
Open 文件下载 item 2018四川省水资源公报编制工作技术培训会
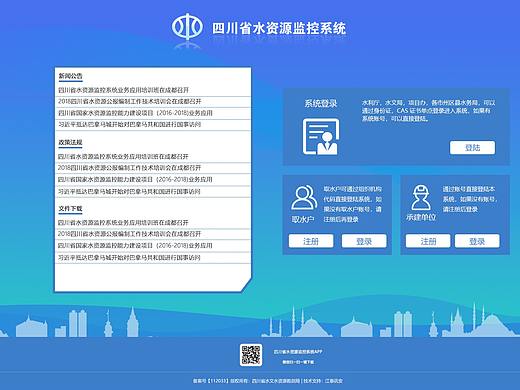(130, 234)
